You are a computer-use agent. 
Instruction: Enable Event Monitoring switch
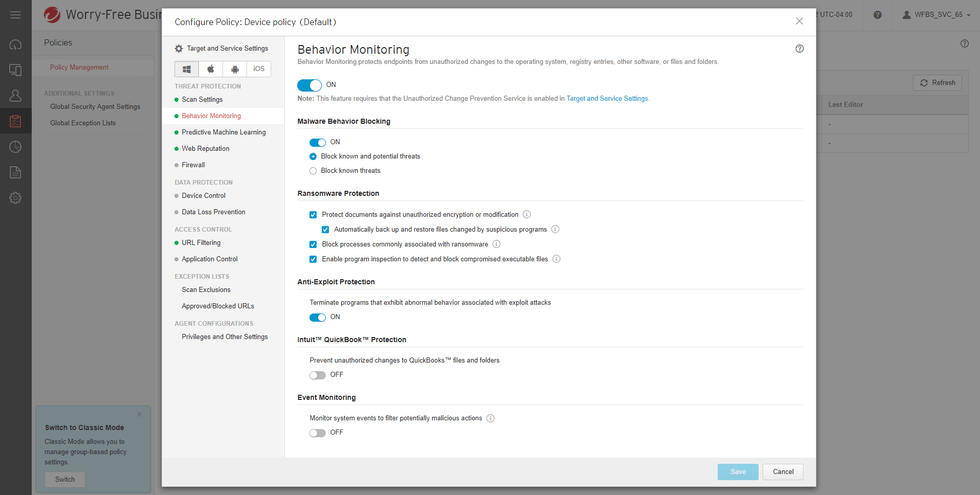tap(318, 432)
